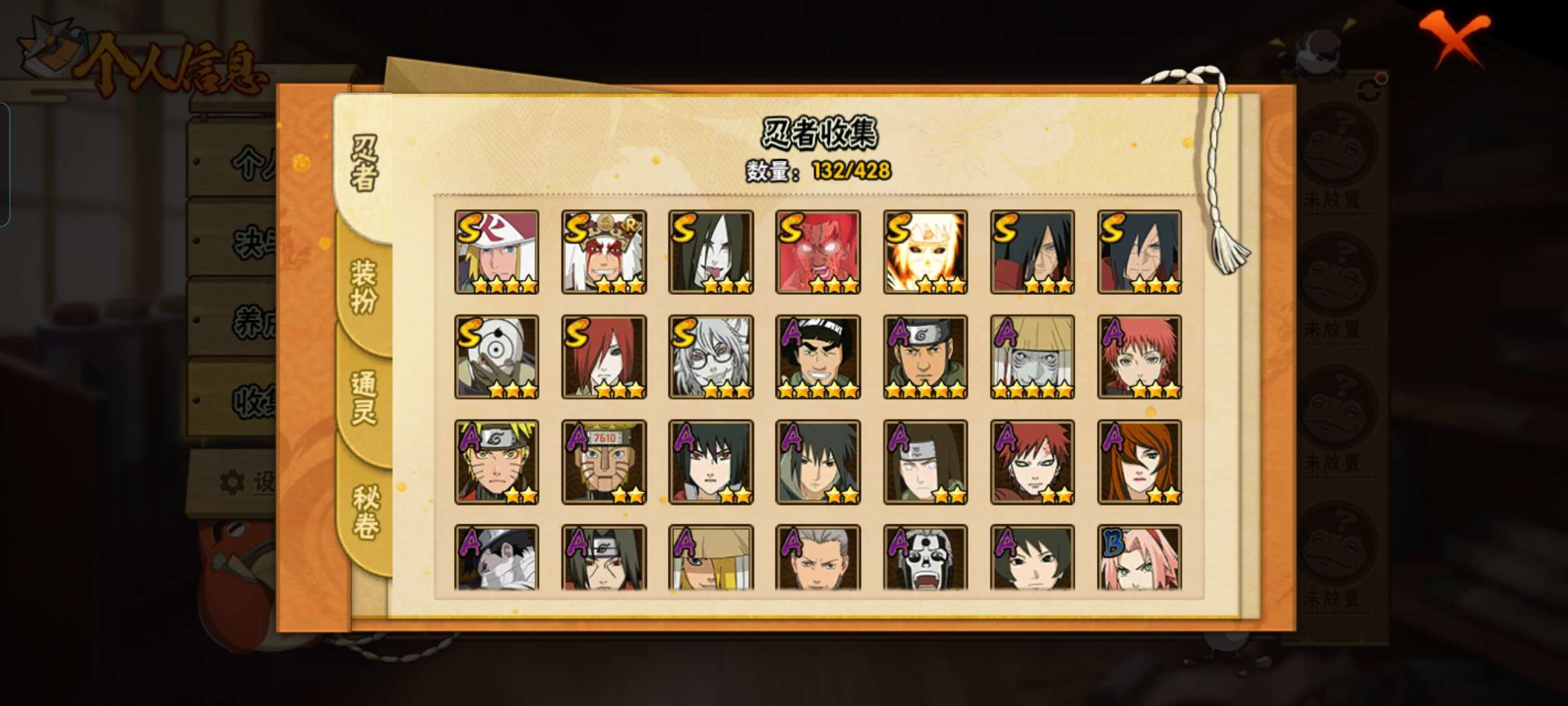Open the 通灵 tab

363,397
